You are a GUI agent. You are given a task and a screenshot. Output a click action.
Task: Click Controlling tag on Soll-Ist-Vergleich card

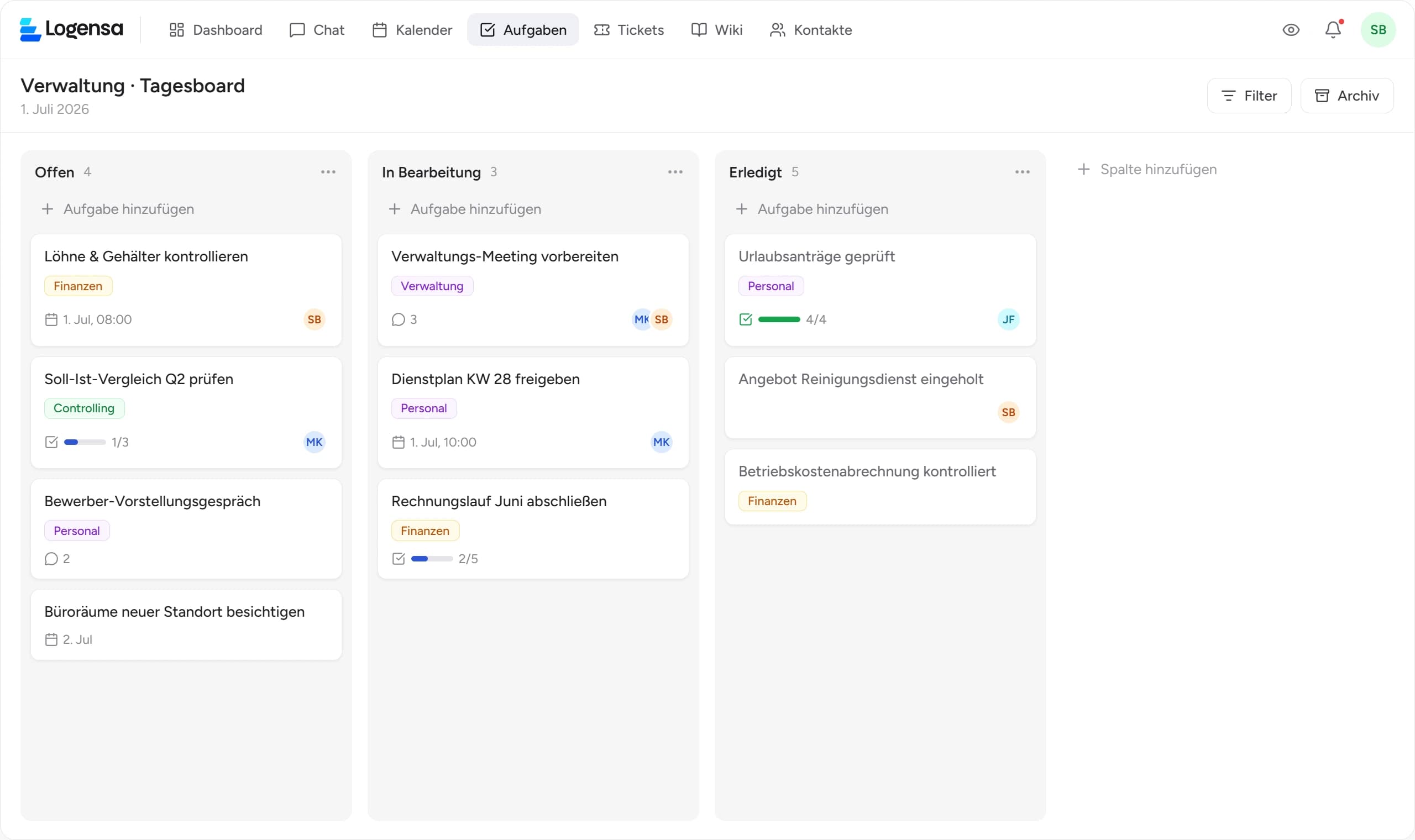pos(85,408)
